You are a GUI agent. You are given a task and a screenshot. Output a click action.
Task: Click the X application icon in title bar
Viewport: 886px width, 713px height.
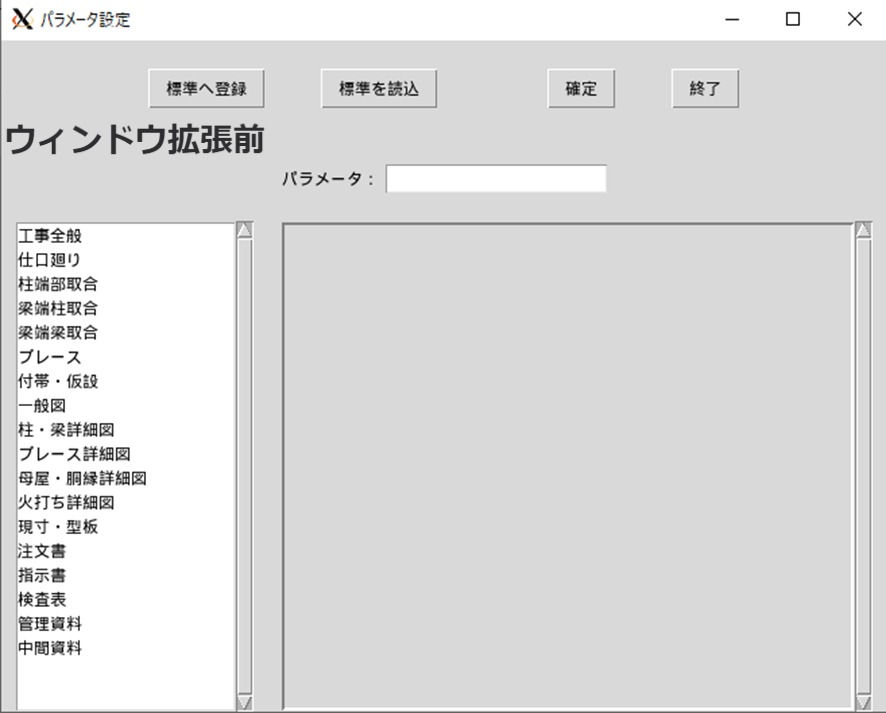pyautogui.click(x=22, y=19)
